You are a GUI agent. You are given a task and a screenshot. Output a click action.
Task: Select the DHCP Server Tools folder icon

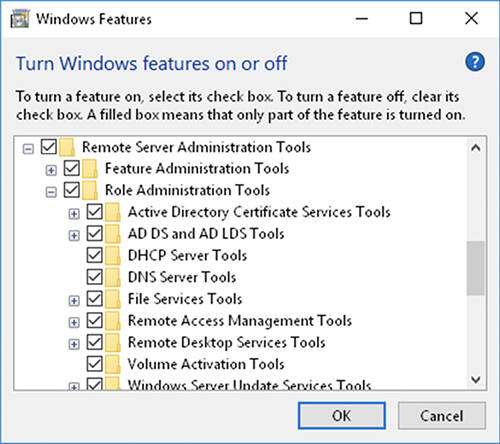click(113, 256)
